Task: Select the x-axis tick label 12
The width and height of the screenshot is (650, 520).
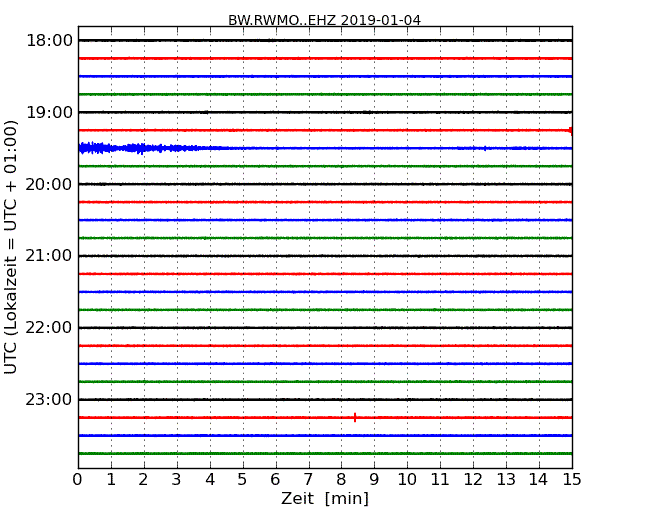Action: pos(473,480)
